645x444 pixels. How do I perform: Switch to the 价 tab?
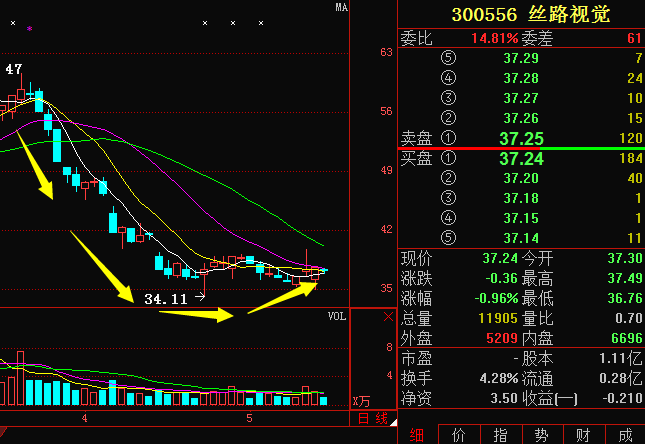pos(459,435)
